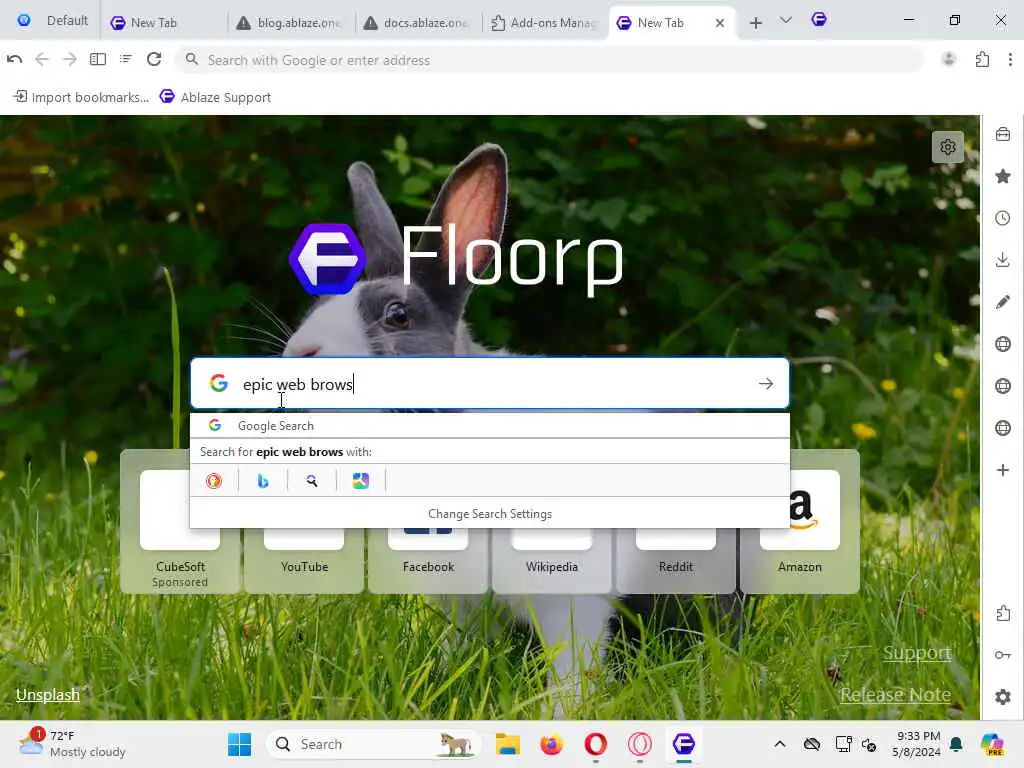Open first globe web panel in sidebar
Screen dimensions: 1024x768
[x=1003, y=344]
